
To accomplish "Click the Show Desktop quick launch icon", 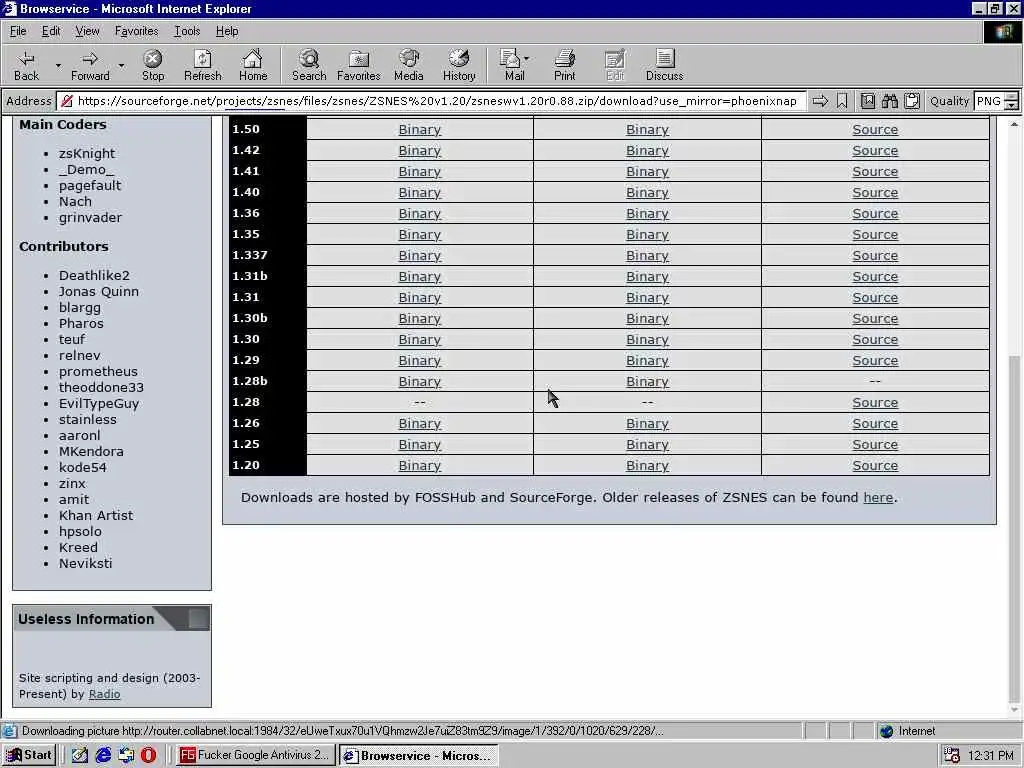I will [x=80, y=755].
